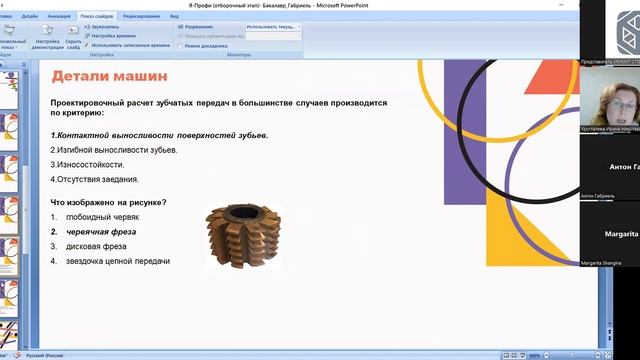
Task: Click the 100% zoom level
Action: click(534, 356)
